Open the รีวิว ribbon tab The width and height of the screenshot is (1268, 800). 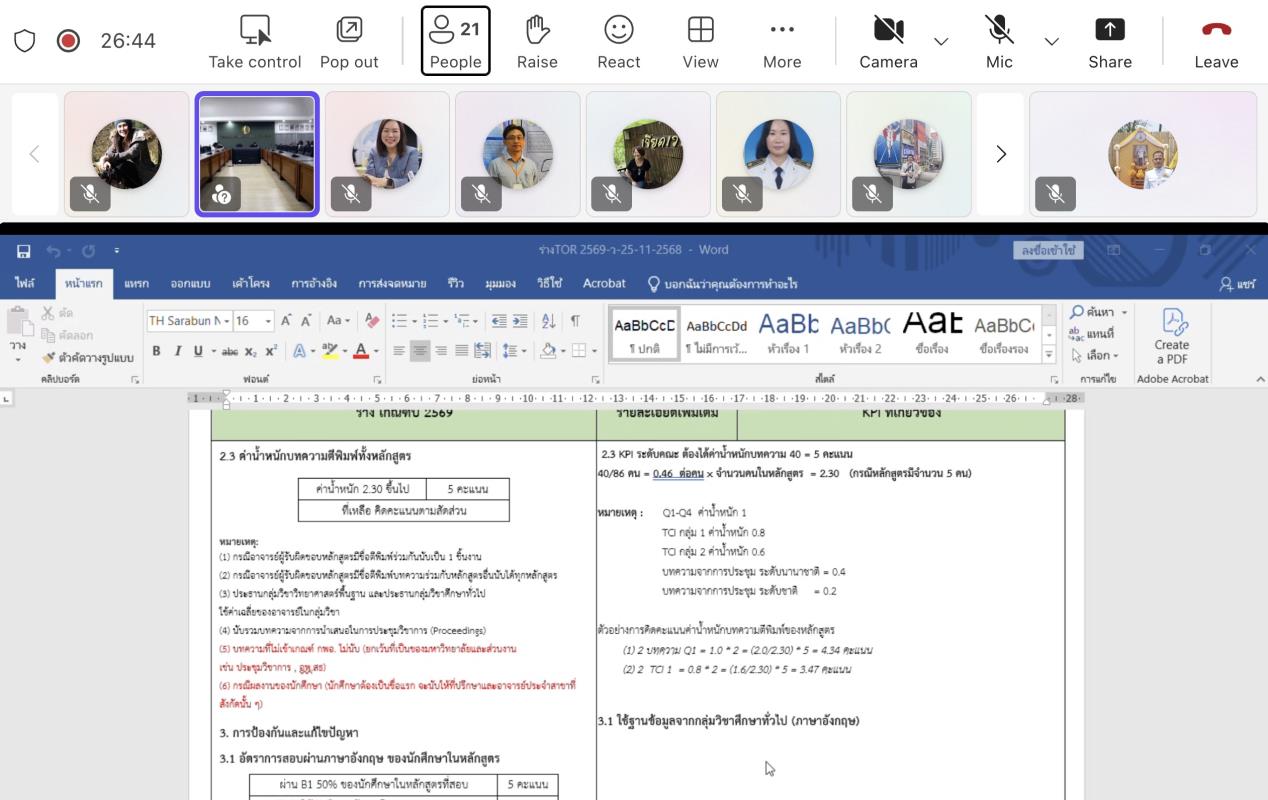[456, 284]
